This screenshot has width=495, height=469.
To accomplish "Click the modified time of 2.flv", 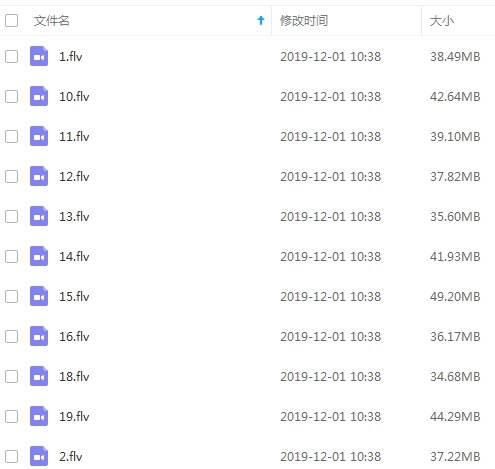I will click(330, 457).
